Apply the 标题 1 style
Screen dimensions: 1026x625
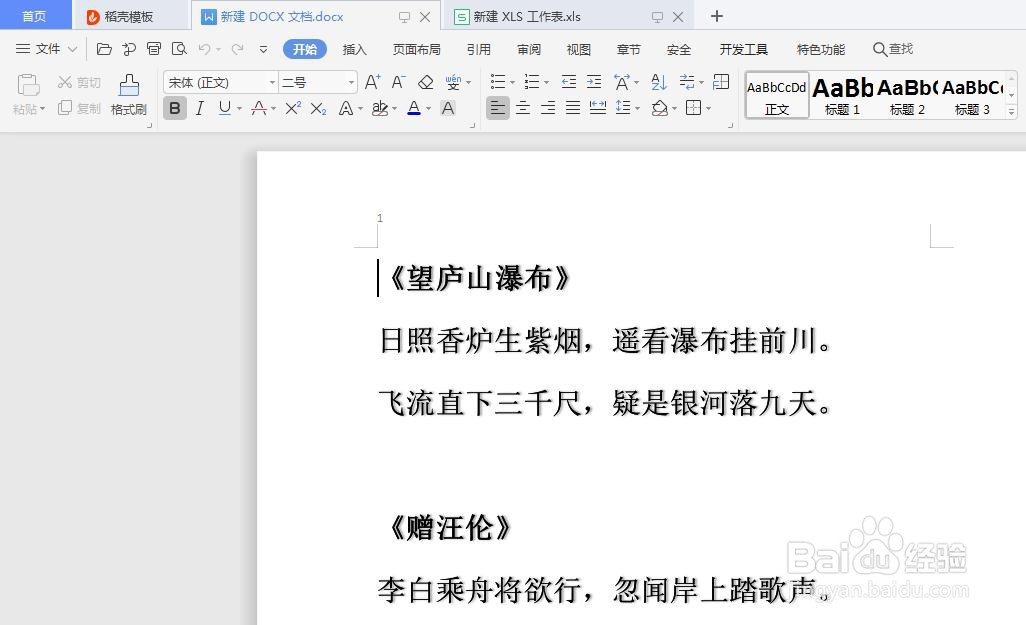point(842,95)
